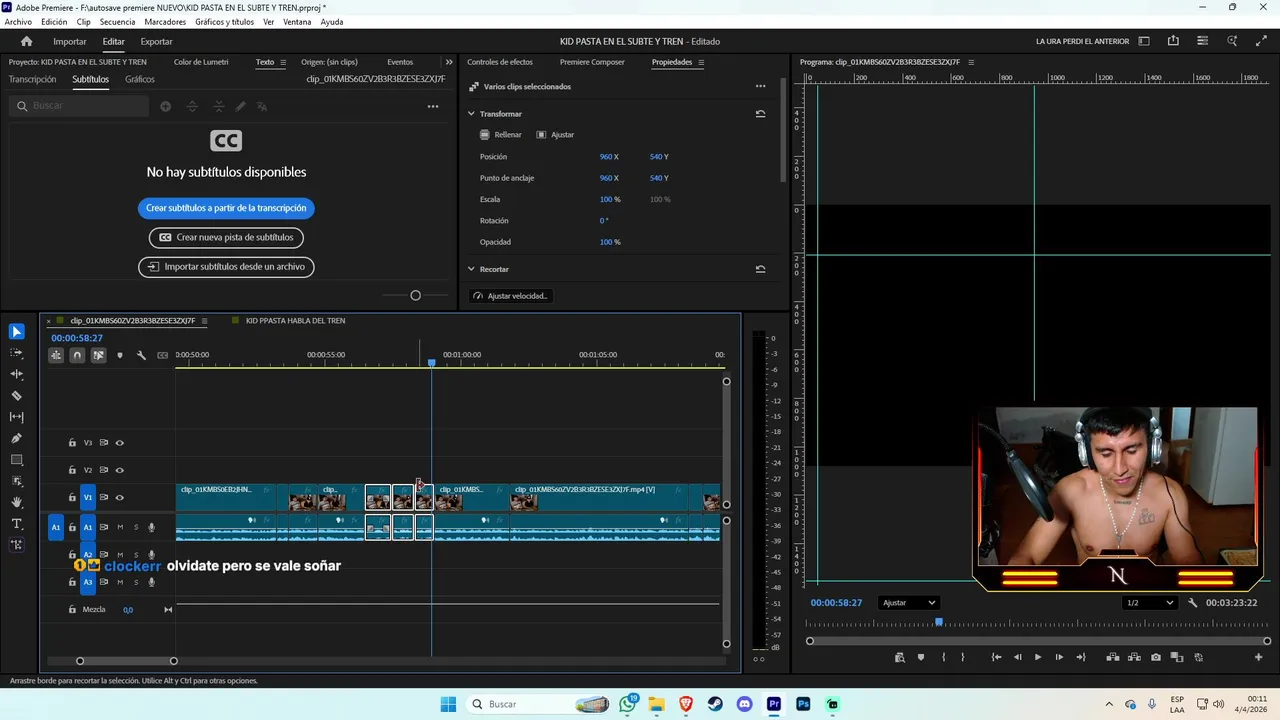Viewport: 1280px width, 720px height.
Task: Switch to the Exportar tab
Action: 156,41
